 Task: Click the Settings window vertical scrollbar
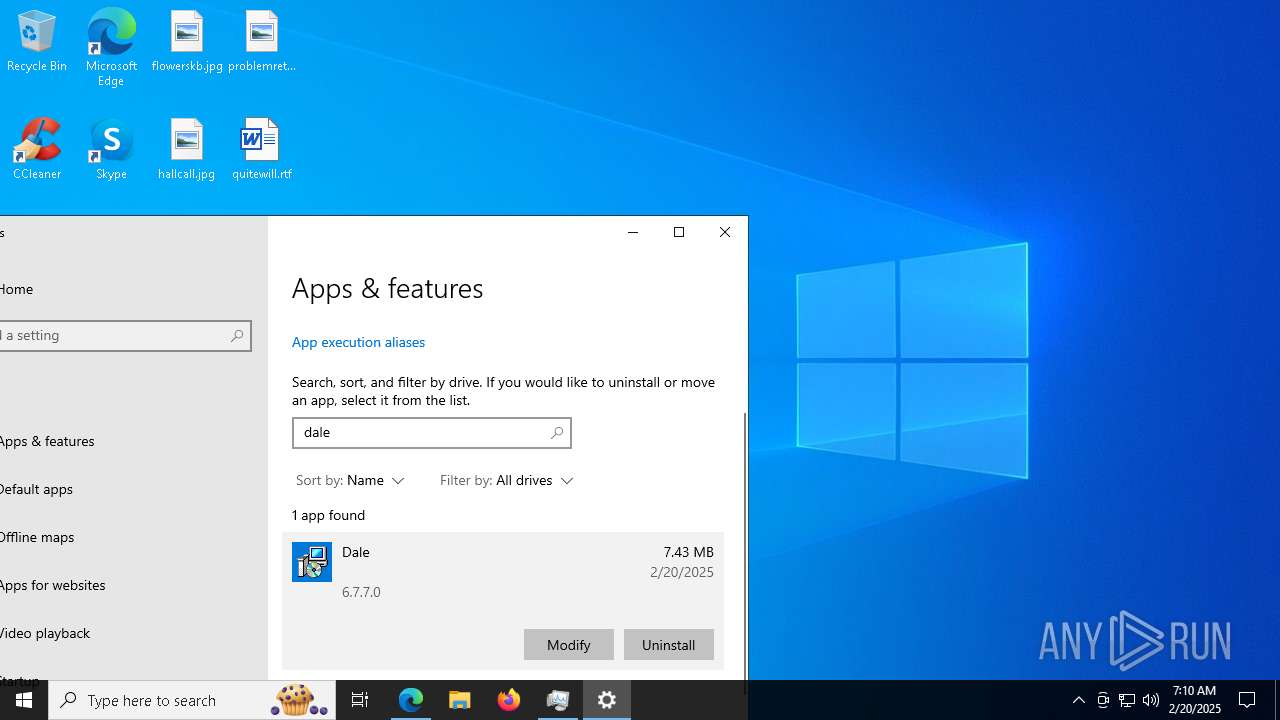tap(745, 547)
